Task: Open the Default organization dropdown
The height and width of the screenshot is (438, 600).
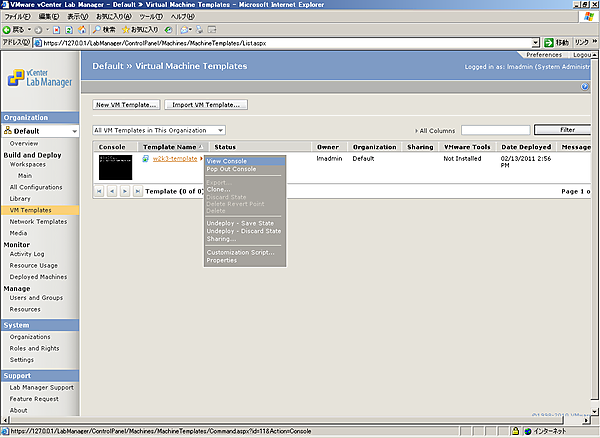Action: point(74,131)
